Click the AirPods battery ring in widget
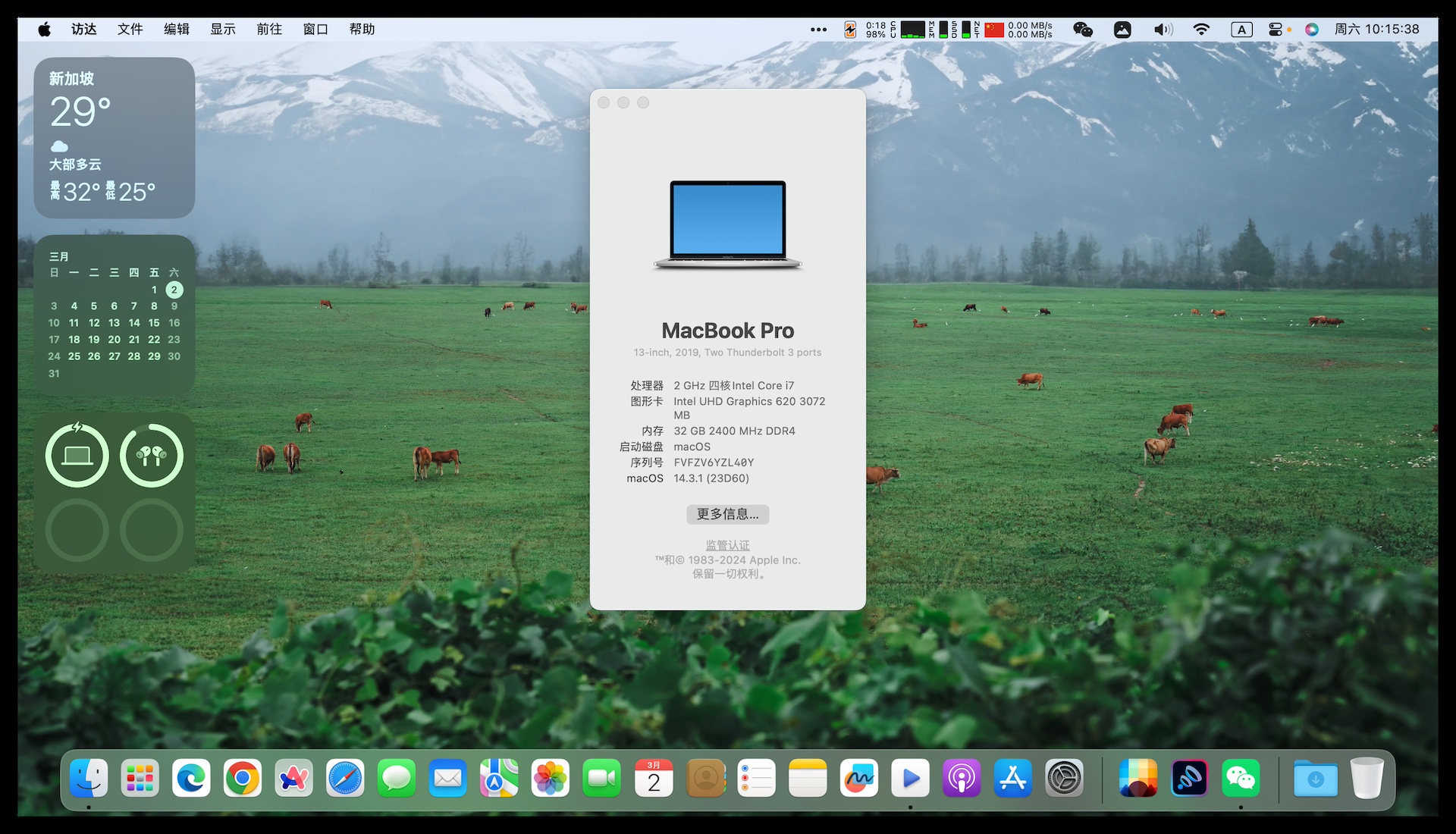This screenshot has height=834, width=1456. pos(152,455)
